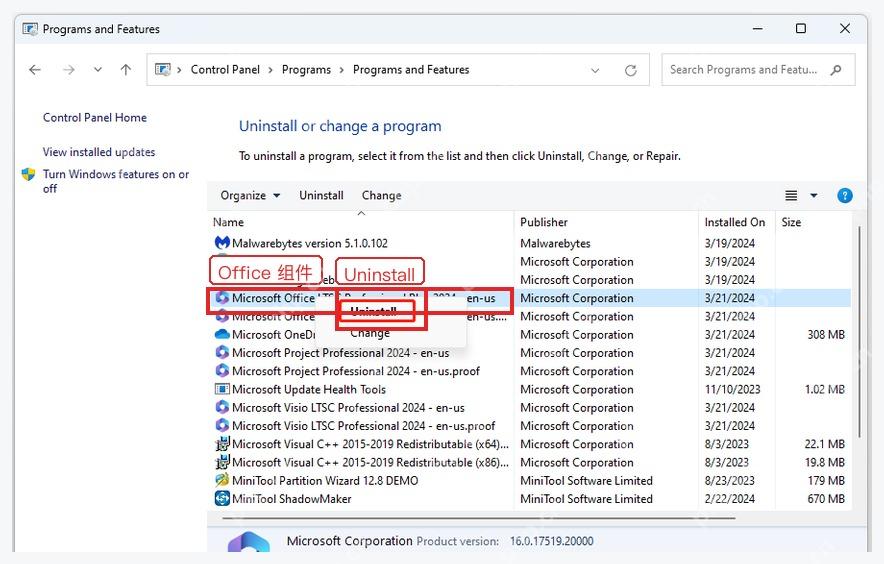Open help with the blue question icon

[845, 196]
